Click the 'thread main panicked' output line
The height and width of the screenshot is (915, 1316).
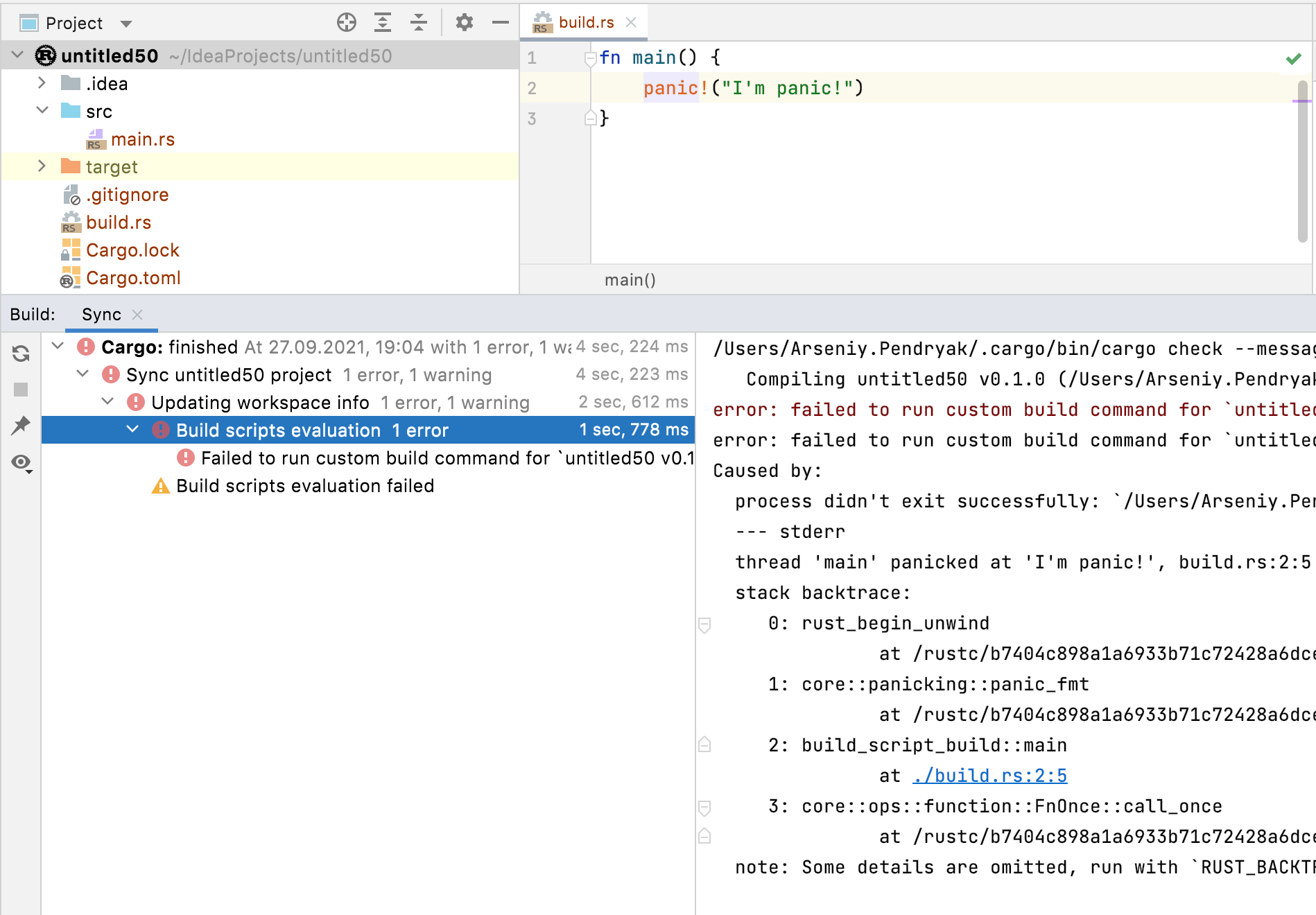(x=1023, y=562)
